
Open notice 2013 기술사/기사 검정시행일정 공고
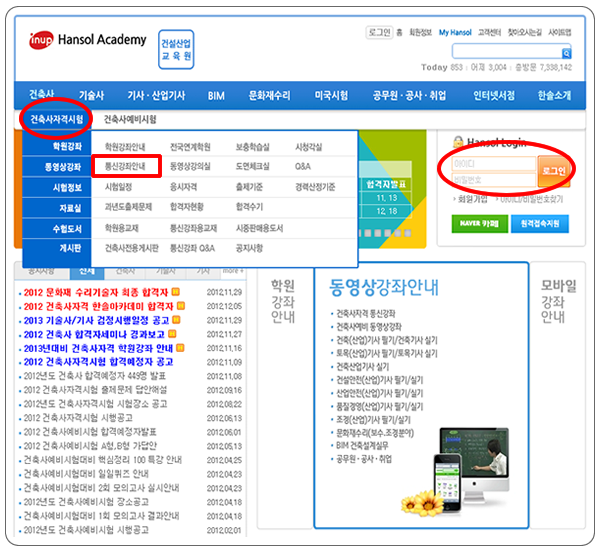click(x=96, y=321)
